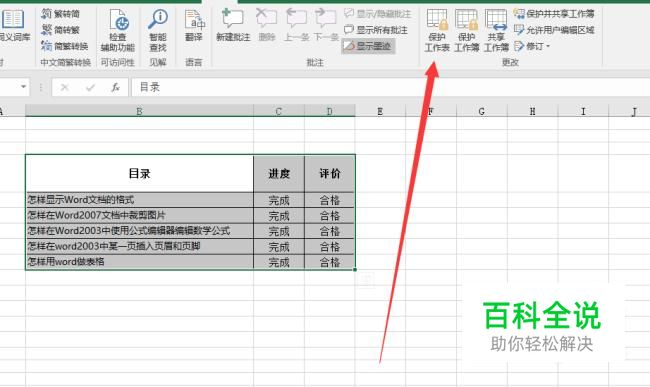
Task: Select cell 怎样显示Word文档的格式
Action: pyautogui.click(x=139, y=200)
